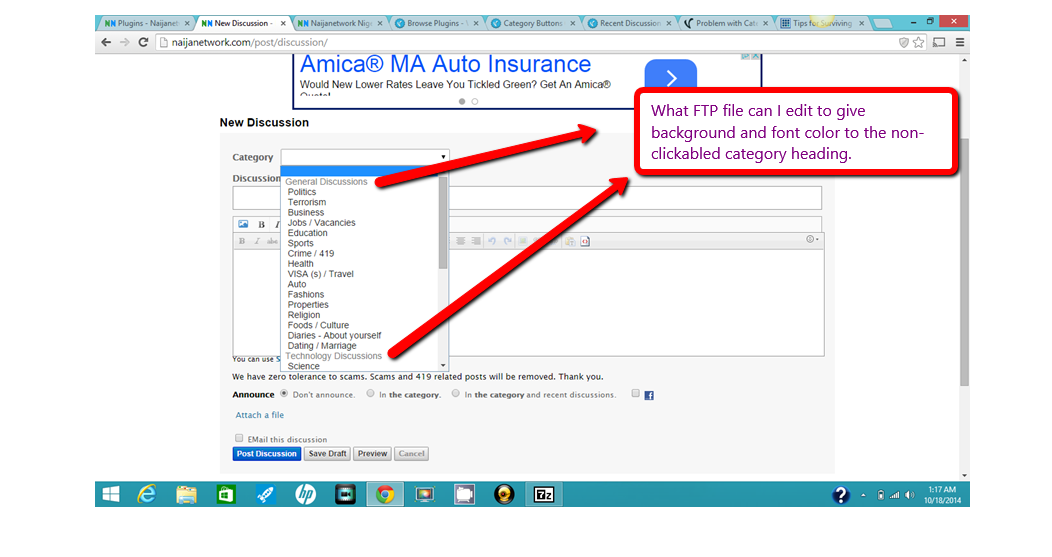Screen dimensions: 1052x557
Task: Launch the HP app from taskbar
Action: [x=305, y=495]
